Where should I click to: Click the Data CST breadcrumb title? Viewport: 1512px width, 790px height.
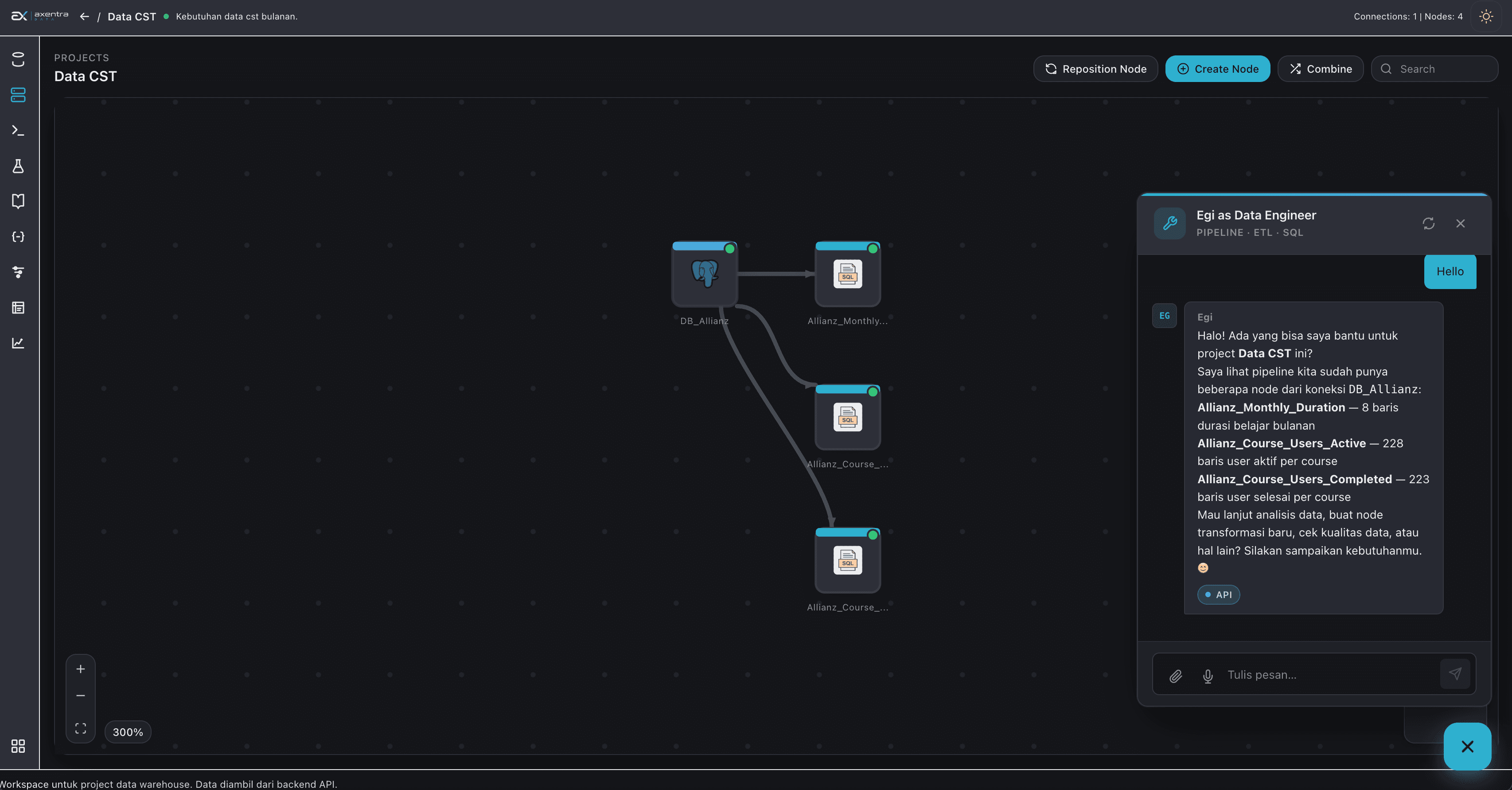point(132,16)
